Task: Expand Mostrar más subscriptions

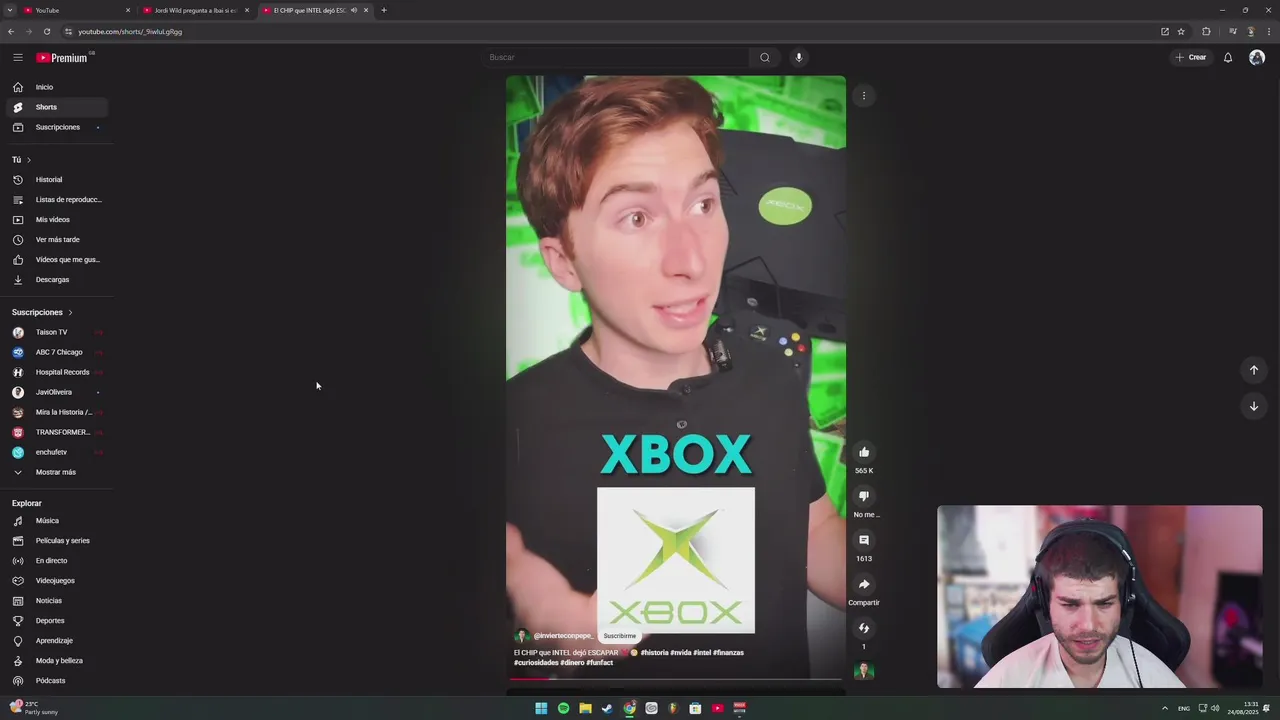Action: click(57, 472)
